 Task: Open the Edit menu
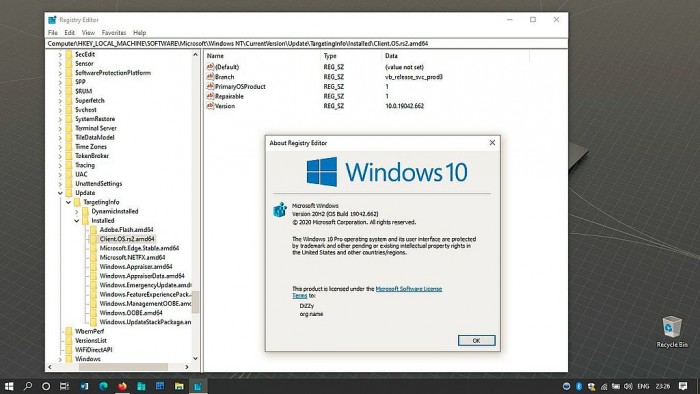[x=69, y=33]
